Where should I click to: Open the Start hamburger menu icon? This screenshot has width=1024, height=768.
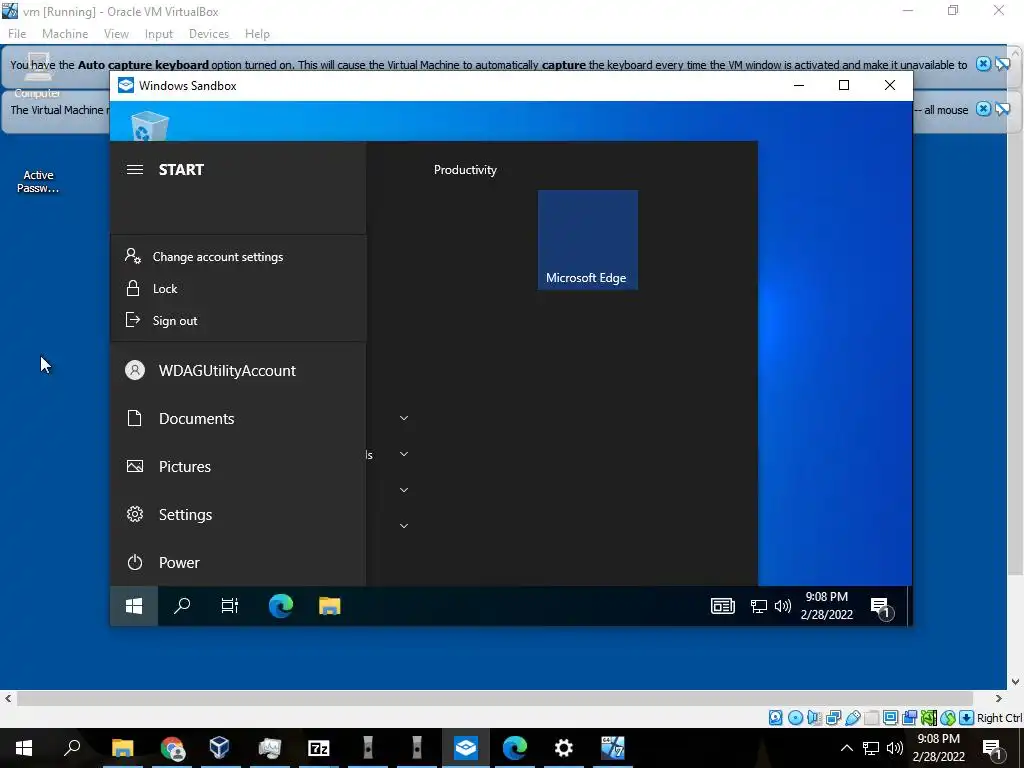pos(135,170)
